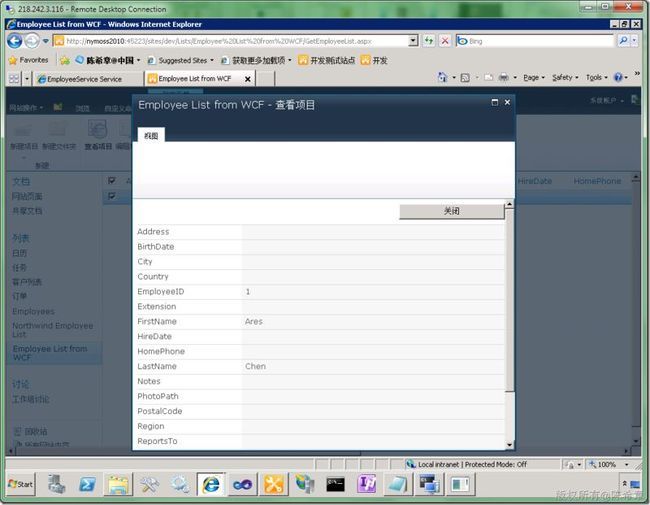Screen dimensions: 650x505
Task: Click the dialog vertical scrollbar thumb
Action: [509, 299]
